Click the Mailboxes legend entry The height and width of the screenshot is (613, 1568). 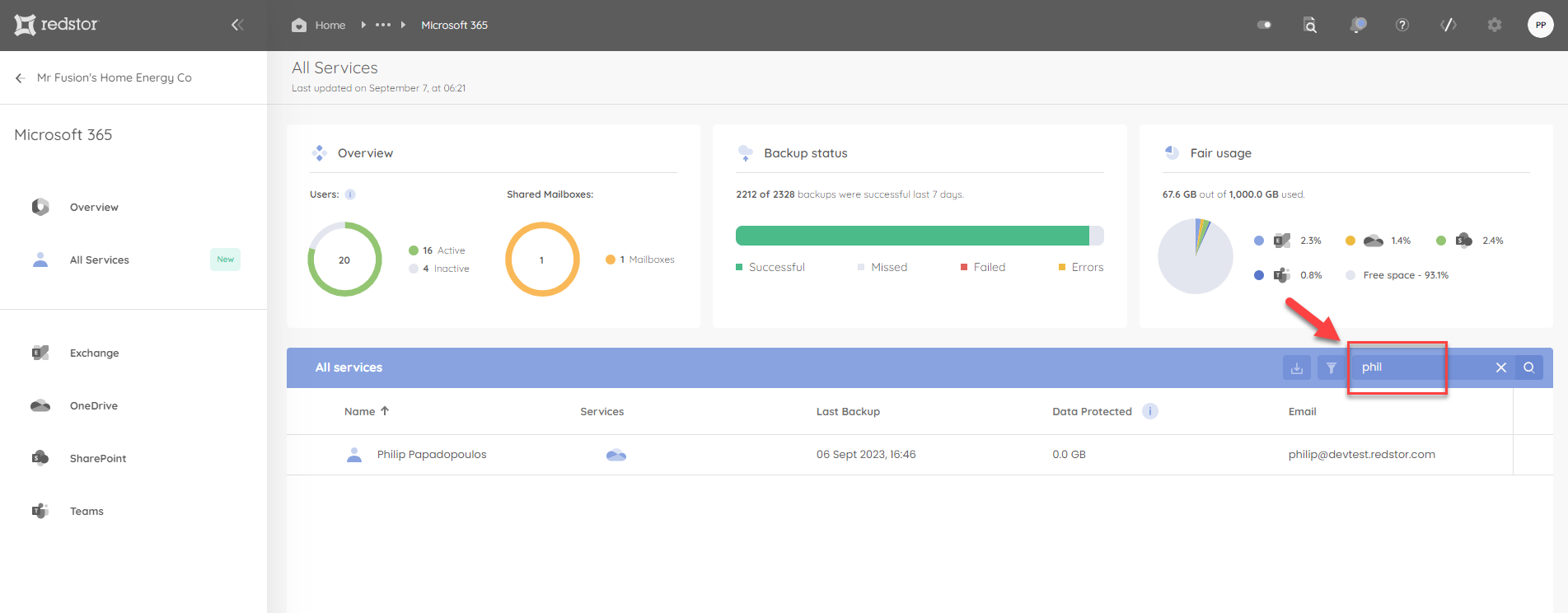[x=640, y=260]
